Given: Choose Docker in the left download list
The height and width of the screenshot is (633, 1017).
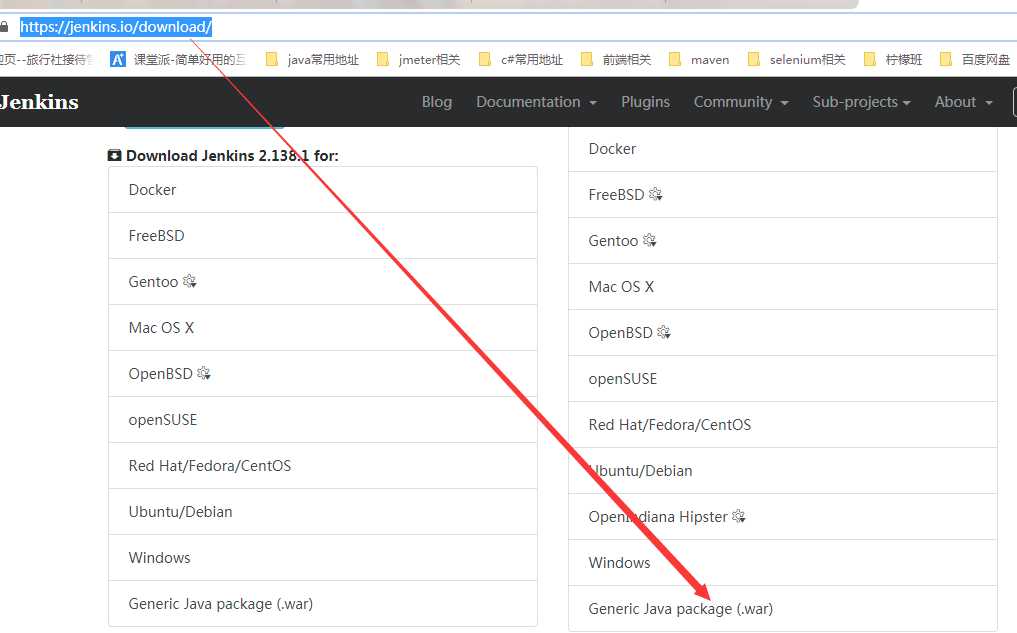Looking at the screenshot, I should coord(323,189).
